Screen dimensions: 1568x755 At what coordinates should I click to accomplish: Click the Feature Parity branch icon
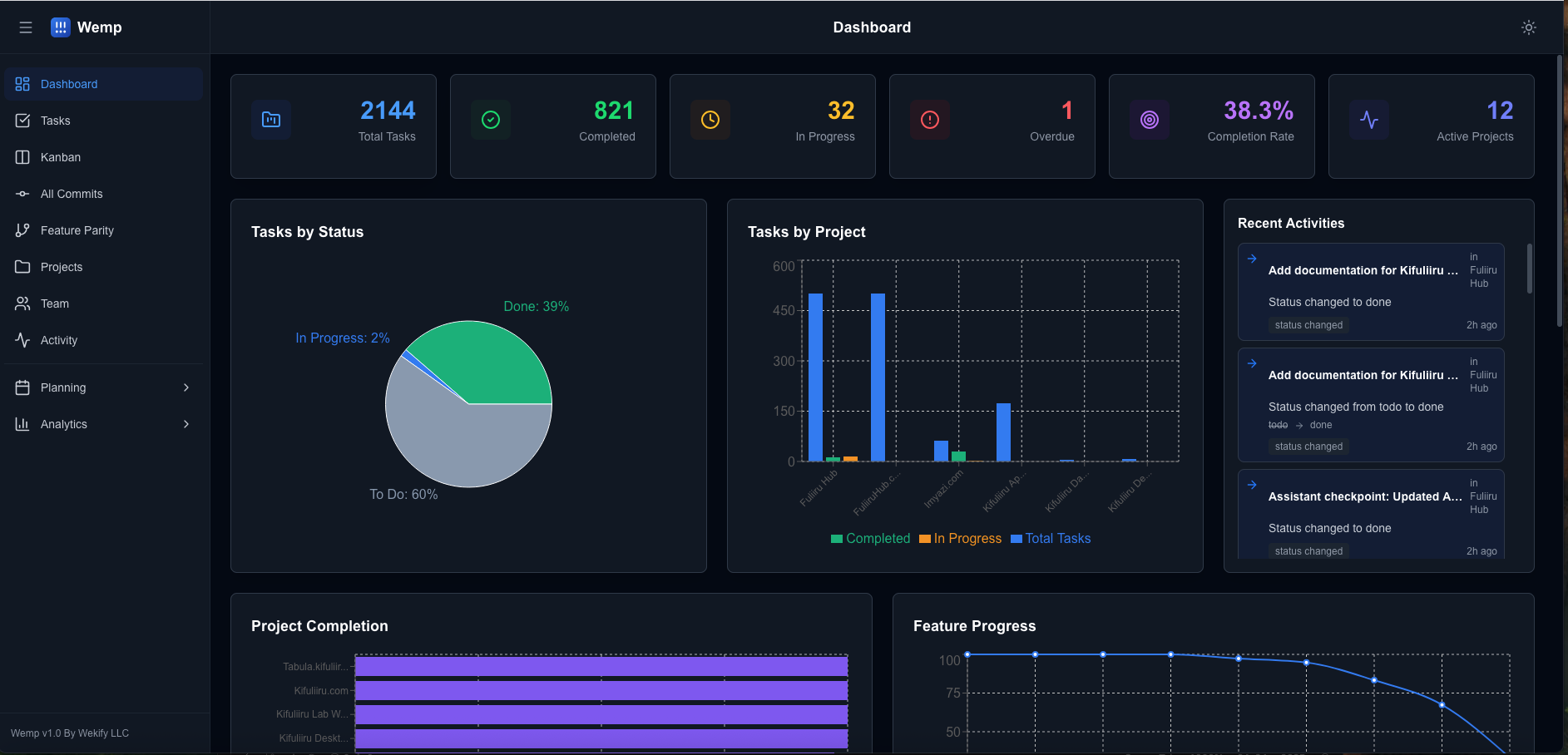click(x=22, y=230)
